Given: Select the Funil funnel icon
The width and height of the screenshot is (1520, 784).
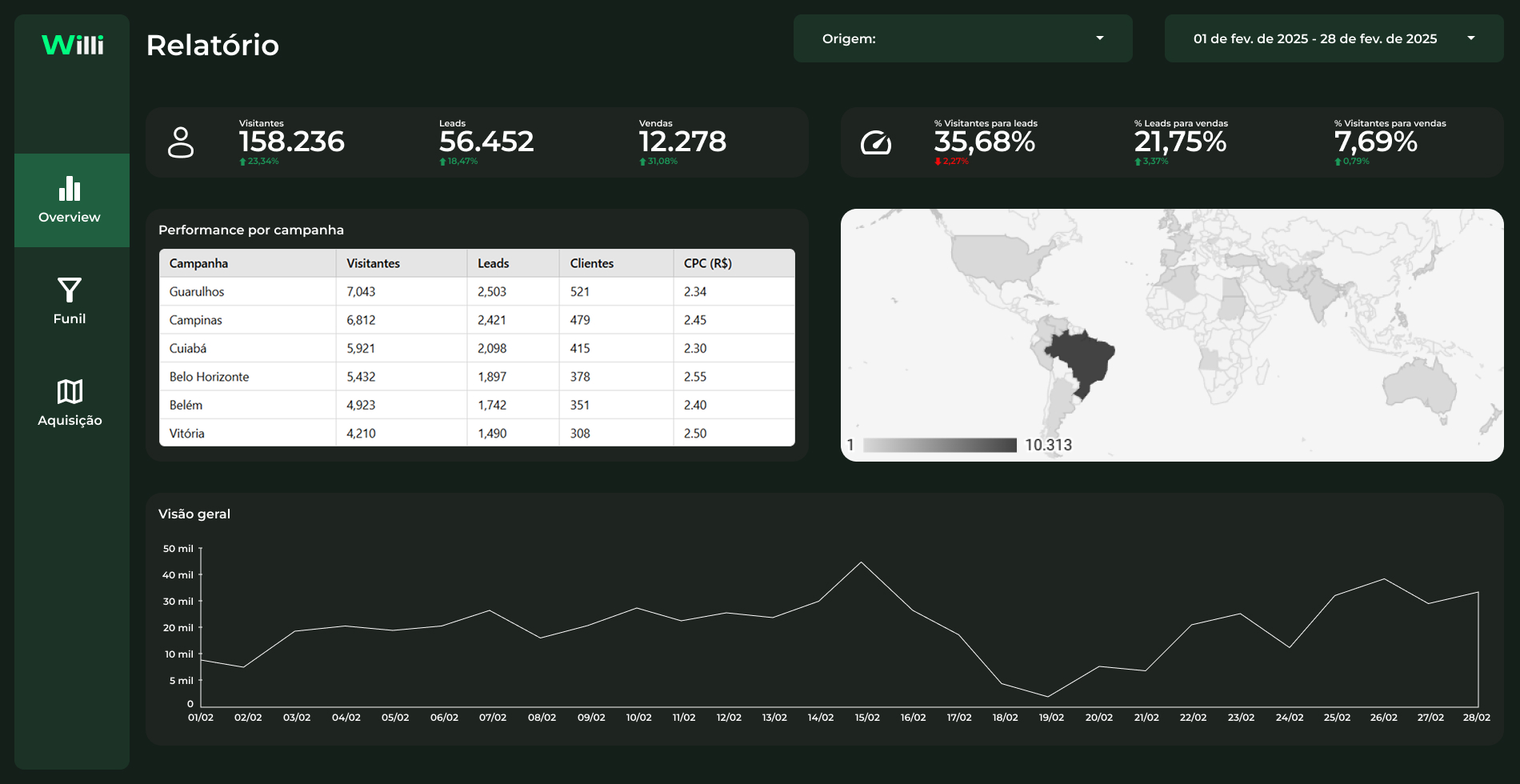Looking at the screenshot, I should [x=70, y=290].
